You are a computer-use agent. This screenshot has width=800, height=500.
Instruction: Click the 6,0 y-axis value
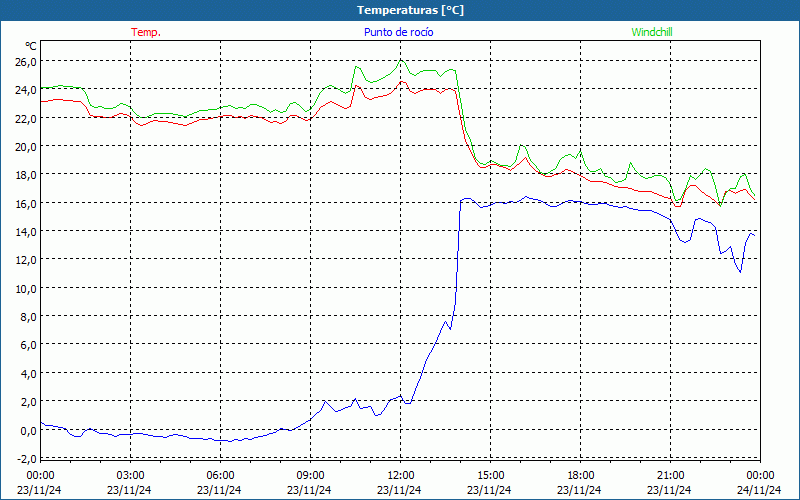click(29, 345)
